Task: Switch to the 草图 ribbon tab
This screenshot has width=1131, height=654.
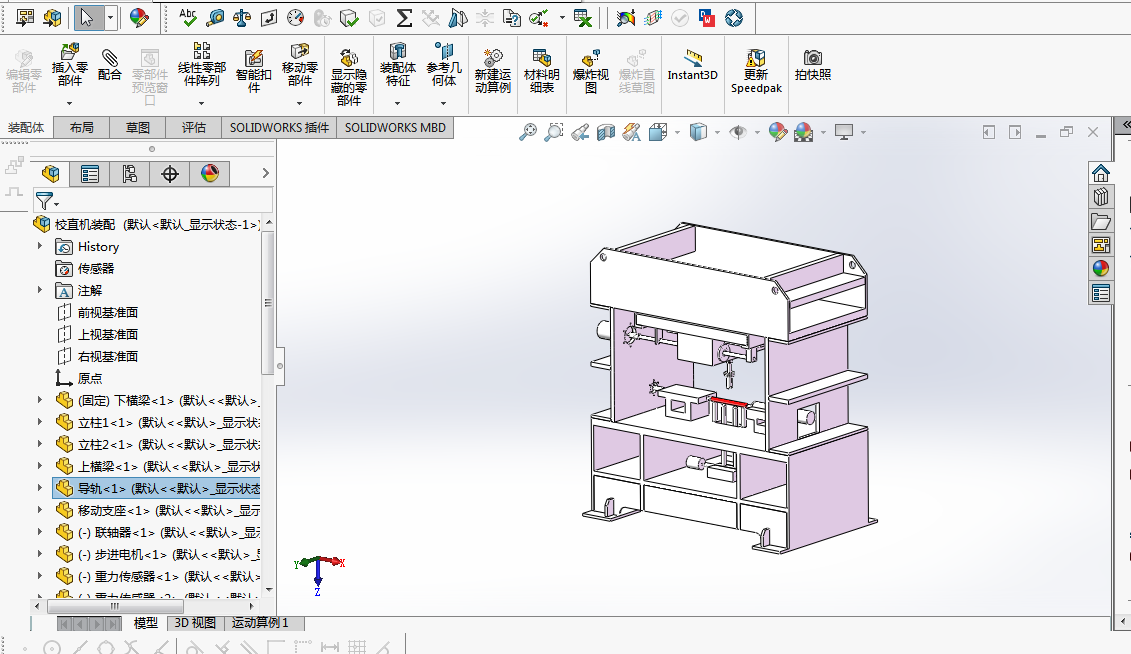Action: (138, 128)
